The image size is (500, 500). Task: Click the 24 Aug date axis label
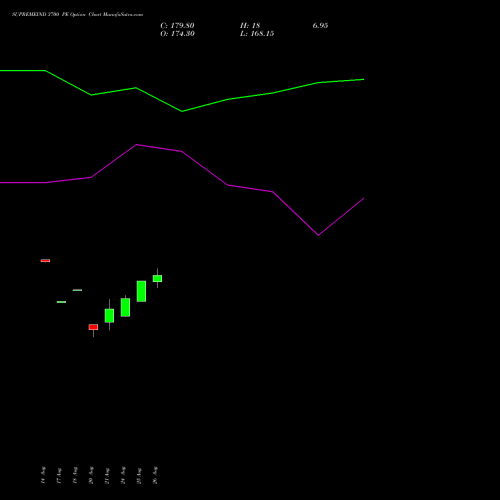pyautogui.click(x=123, y=475)
